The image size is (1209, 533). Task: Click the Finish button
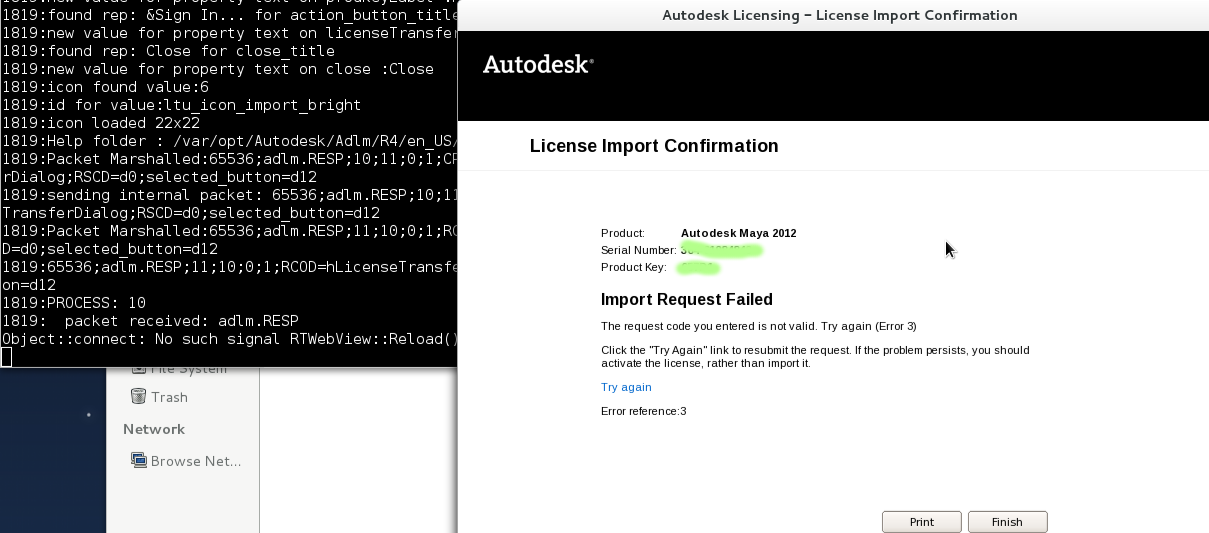click(1007, 522)
